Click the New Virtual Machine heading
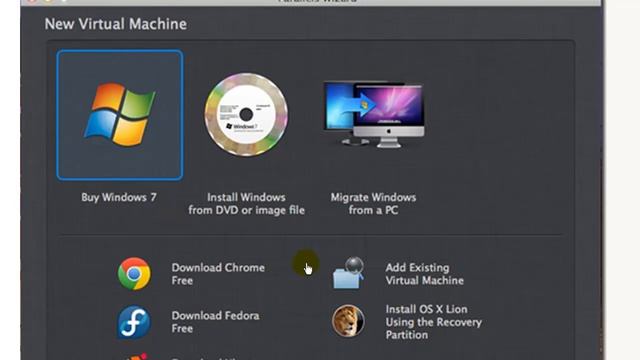The width and height of the screenshot is (640, 360). tap(116, 24)
